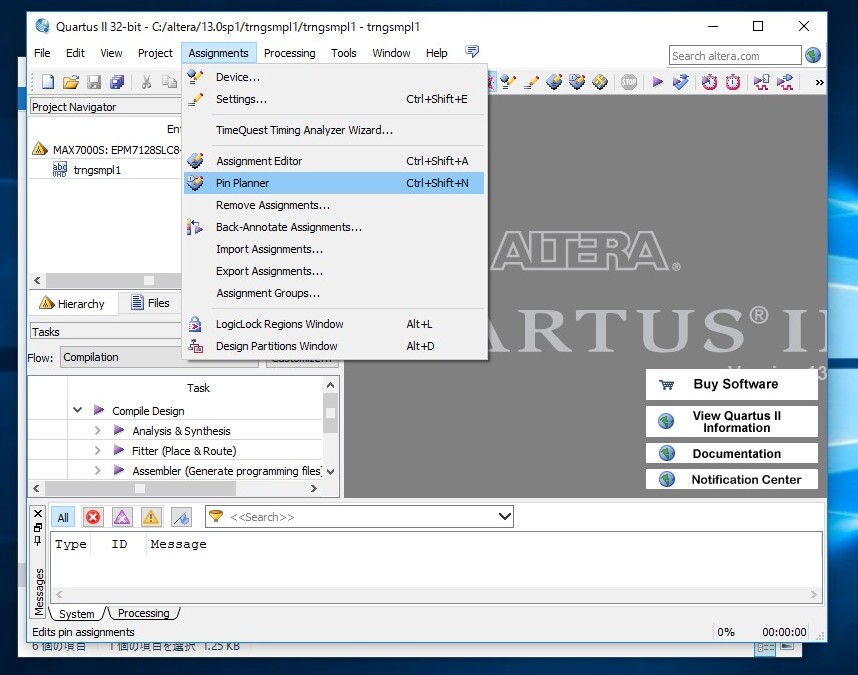Click the Search altera.com field
The width and height of the screenshot is (858, 675).
tap(735, 56)
